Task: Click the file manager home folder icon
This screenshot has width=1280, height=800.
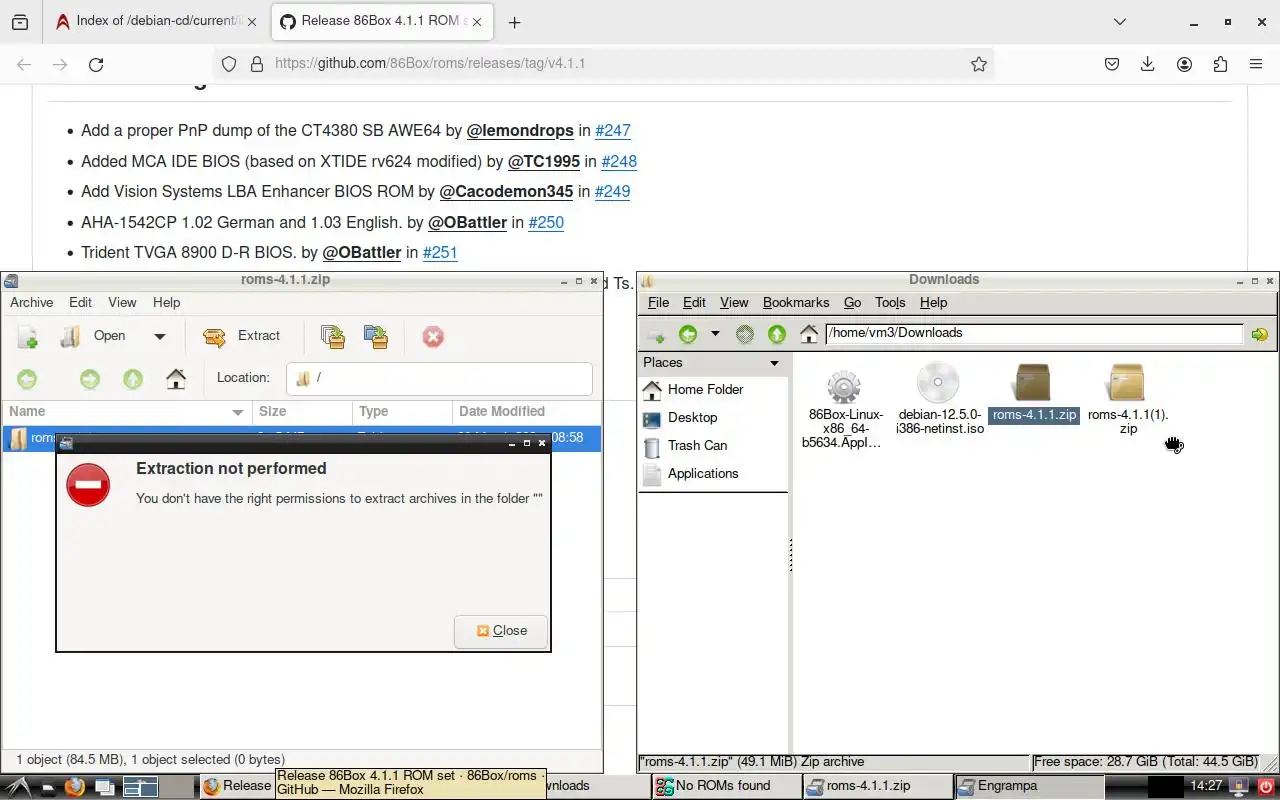Action: 809,334
